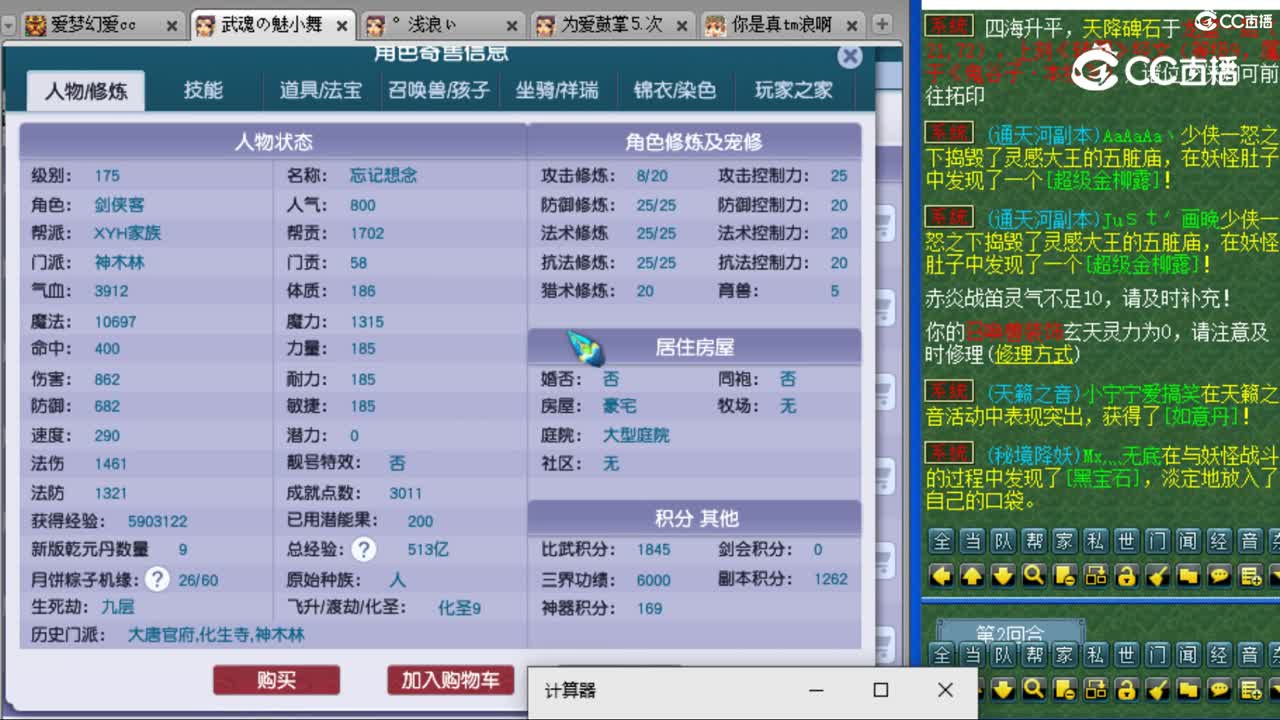This screenshot has width=1280, height=720.
Task: Click page-minus icon in upper chat toolbar
Action: pyautogui.click(x=1065, y=575)
